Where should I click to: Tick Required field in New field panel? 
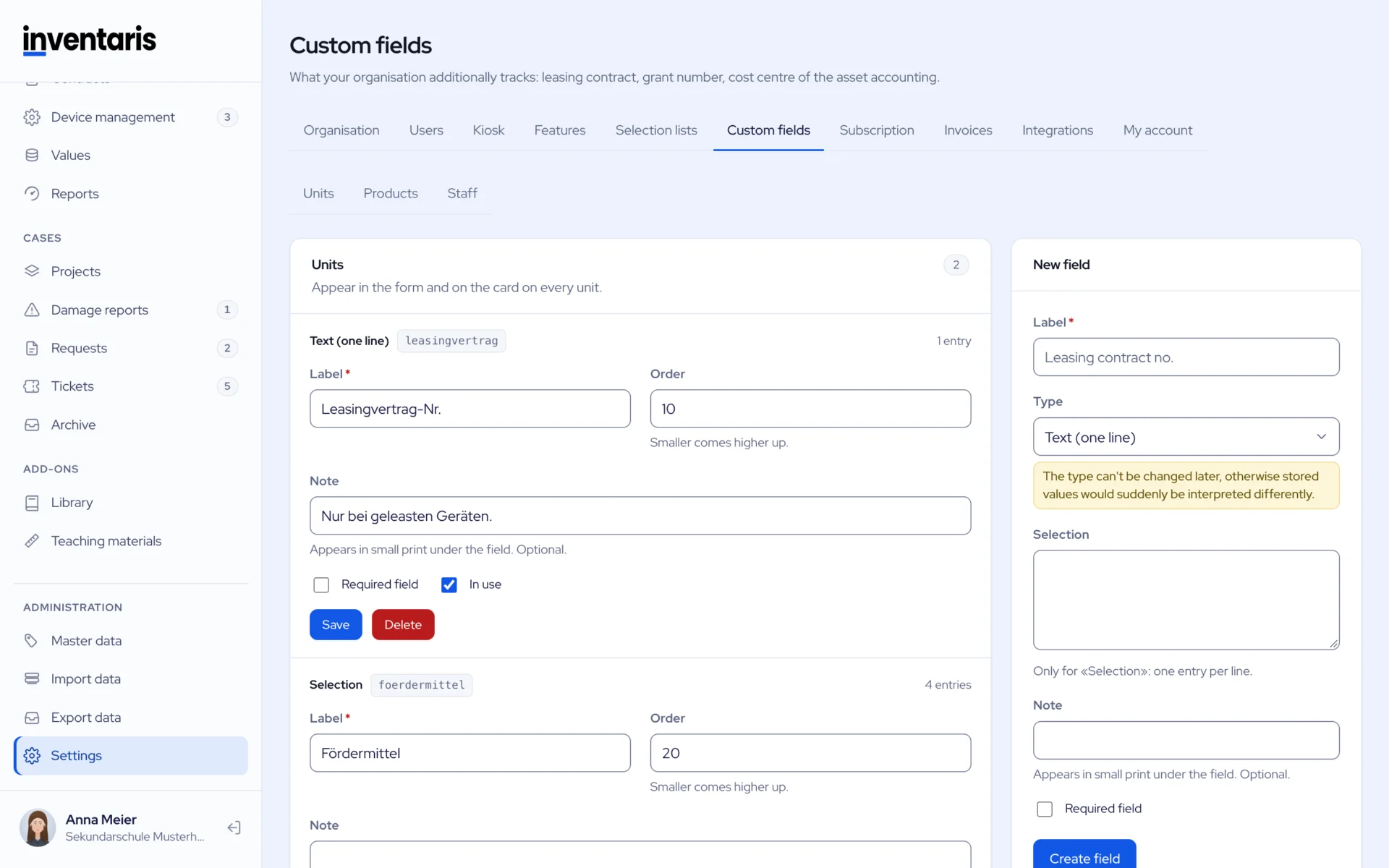[1045, 809]
